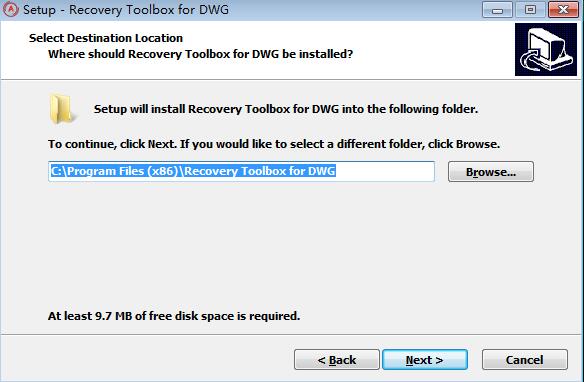Click the free disk space requirement text

click(174, 316)
